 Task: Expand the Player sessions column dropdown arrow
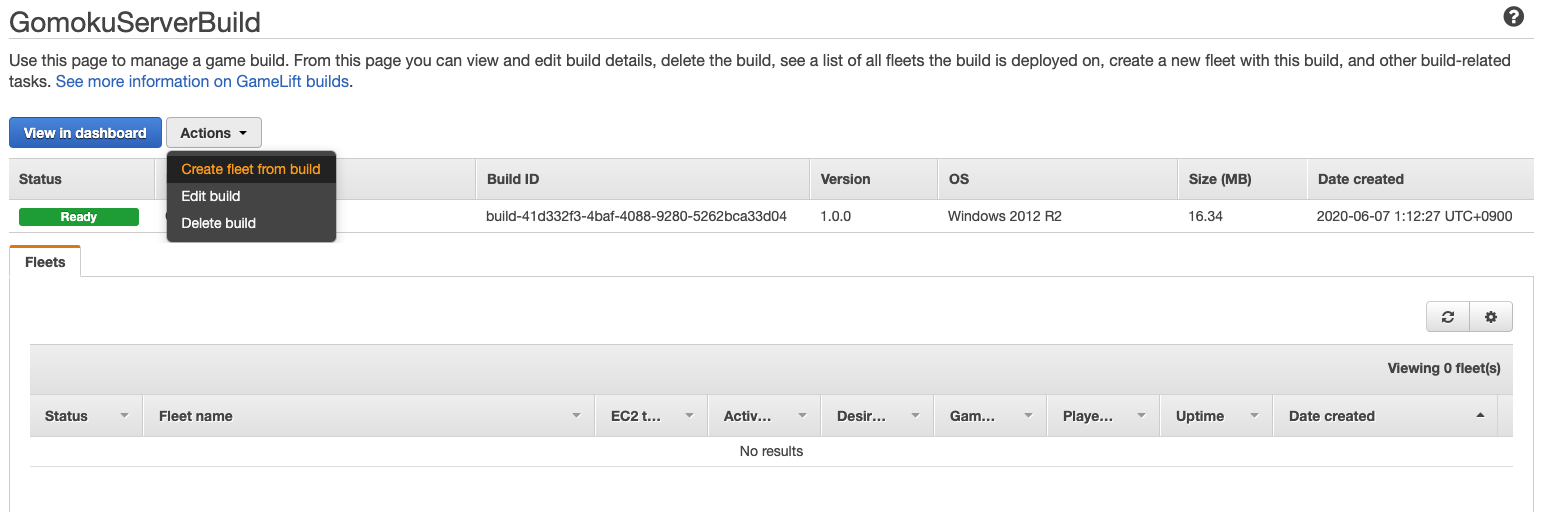click(1141, 416)
